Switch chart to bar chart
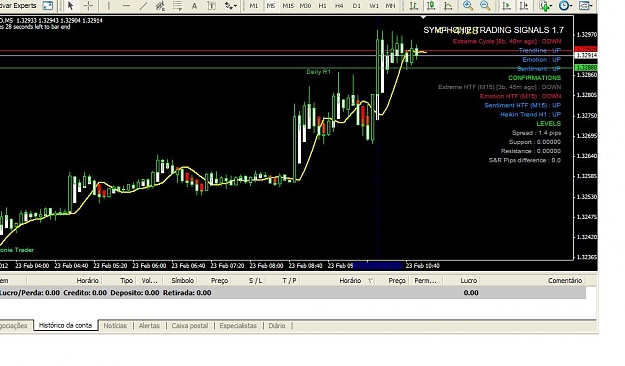The height and width of the screenshot is (366, 625). tap(414, 6)
